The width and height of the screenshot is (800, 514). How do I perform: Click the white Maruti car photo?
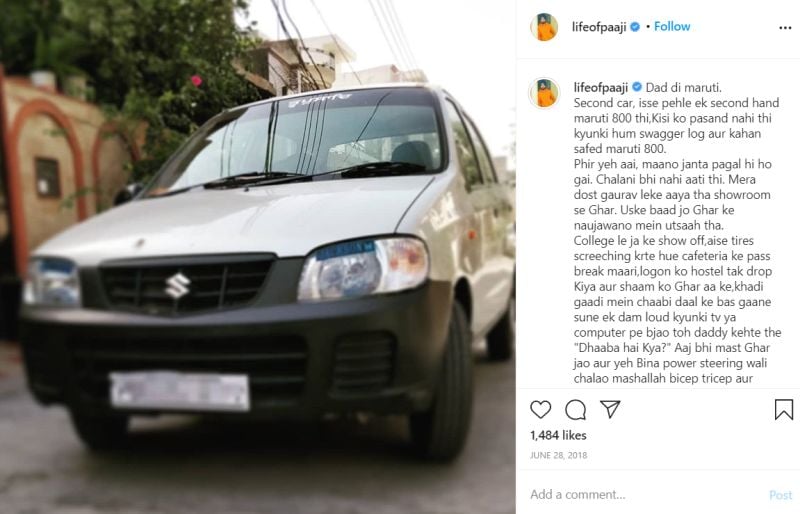[x=258, y=257]
